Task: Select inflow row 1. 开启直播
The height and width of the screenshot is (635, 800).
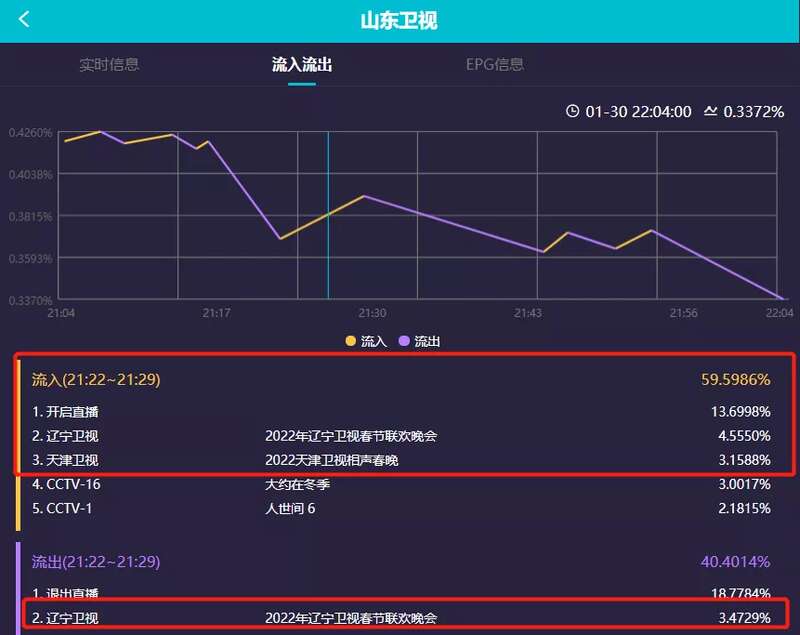Action: tap(401, 412)
